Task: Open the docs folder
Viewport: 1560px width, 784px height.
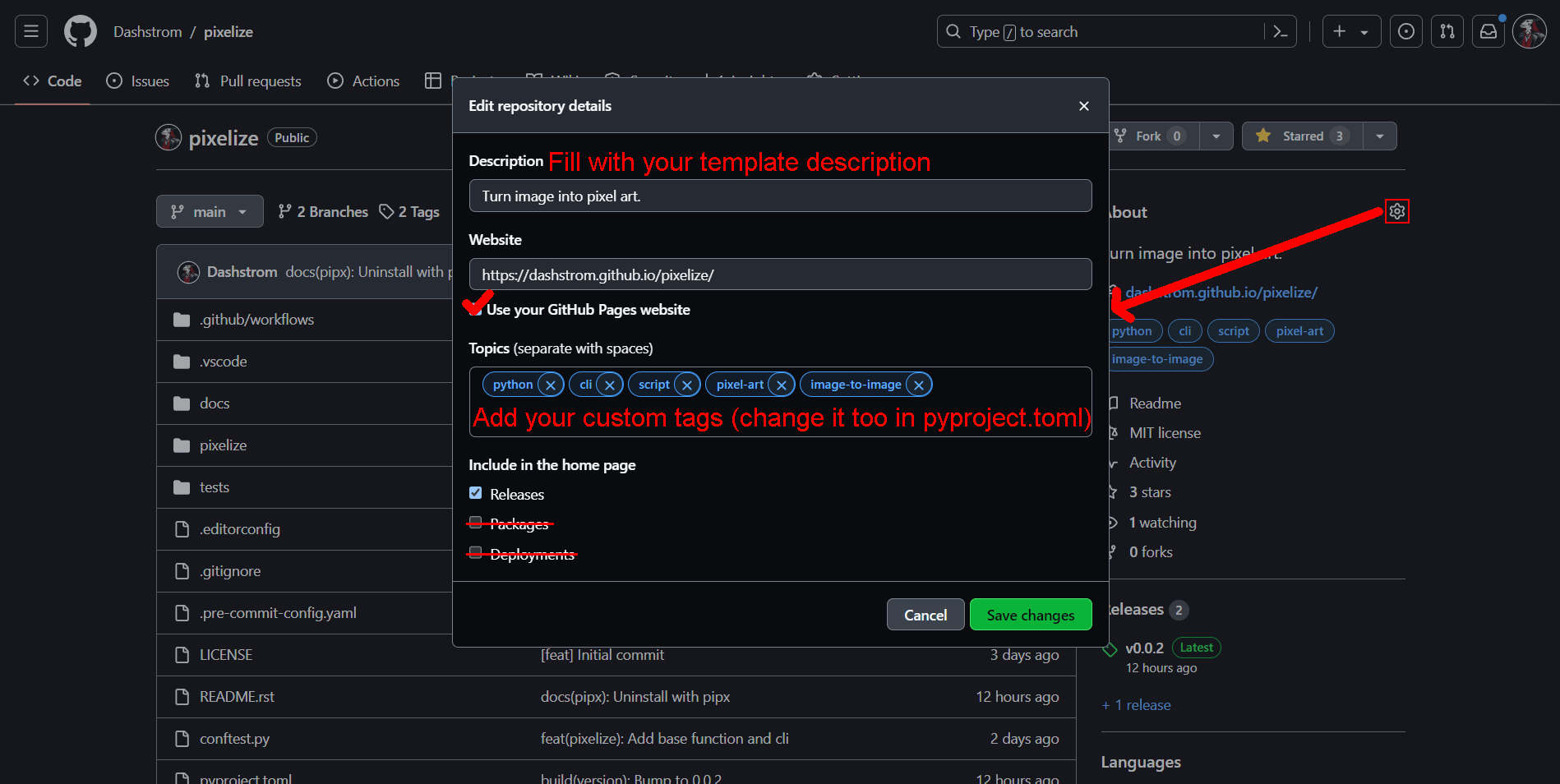Action: pos(215,404)
